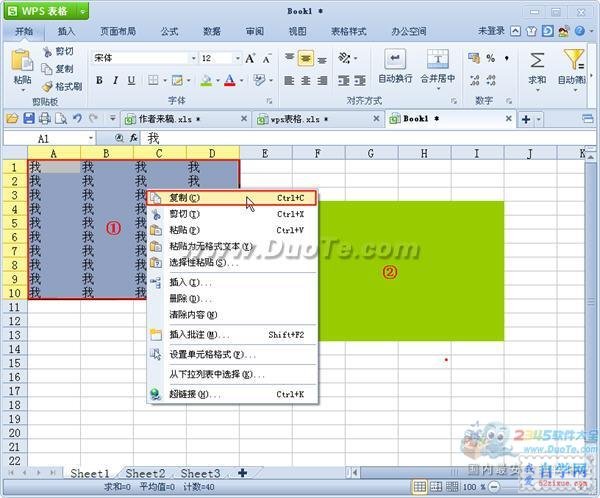Click the formula bar input field

pos(369,138)
